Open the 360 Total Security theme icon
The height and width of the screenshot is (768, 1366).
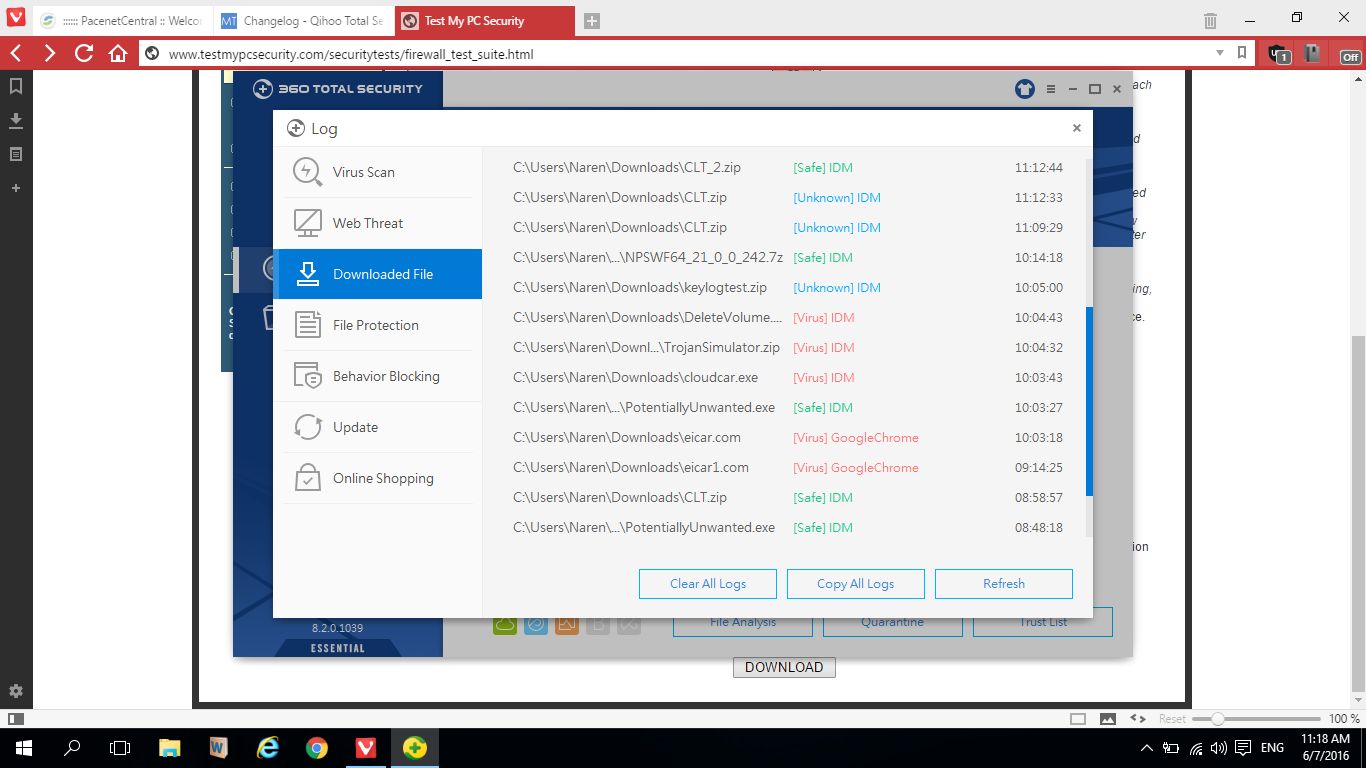1024,89
